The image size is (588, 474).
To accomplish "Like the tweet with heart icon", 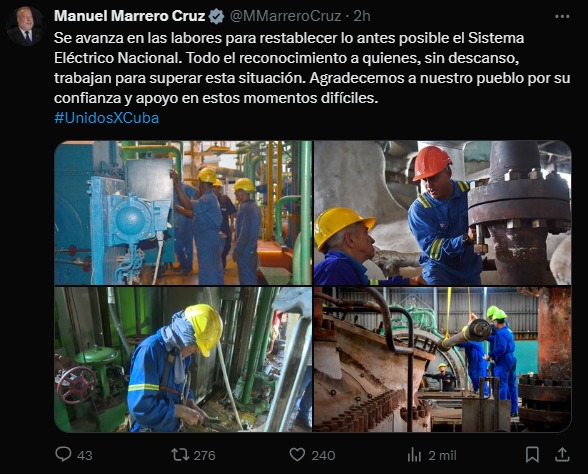I will [x=297, y=455].
